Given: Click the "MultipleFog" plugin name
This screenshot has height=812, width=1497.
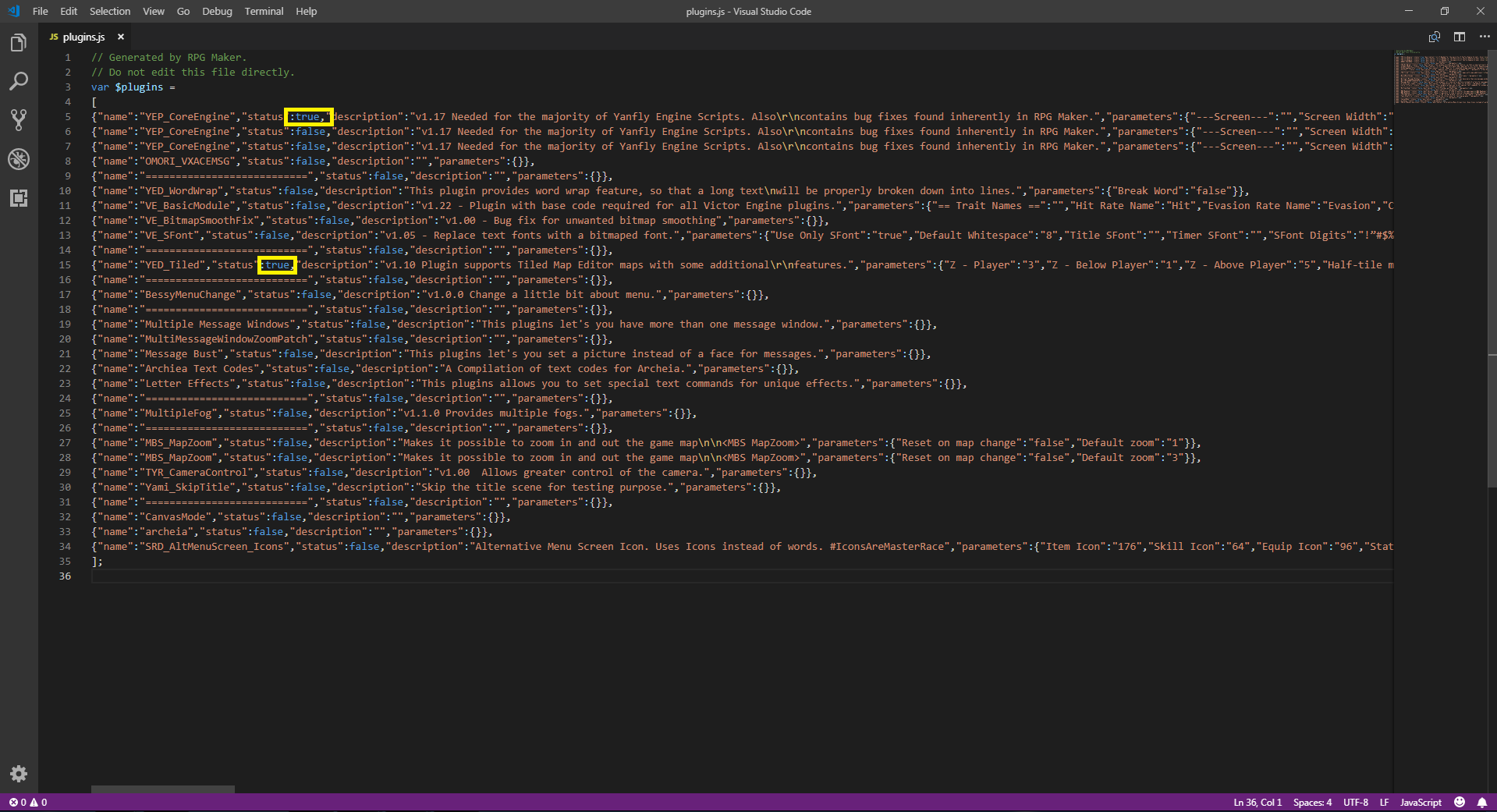Looking at the screenshot, I should [178, 413].
